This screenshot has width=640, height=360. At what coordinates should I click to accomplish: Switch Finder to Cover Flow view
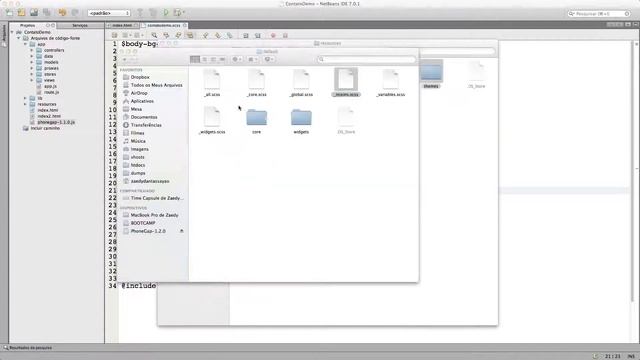222,60
